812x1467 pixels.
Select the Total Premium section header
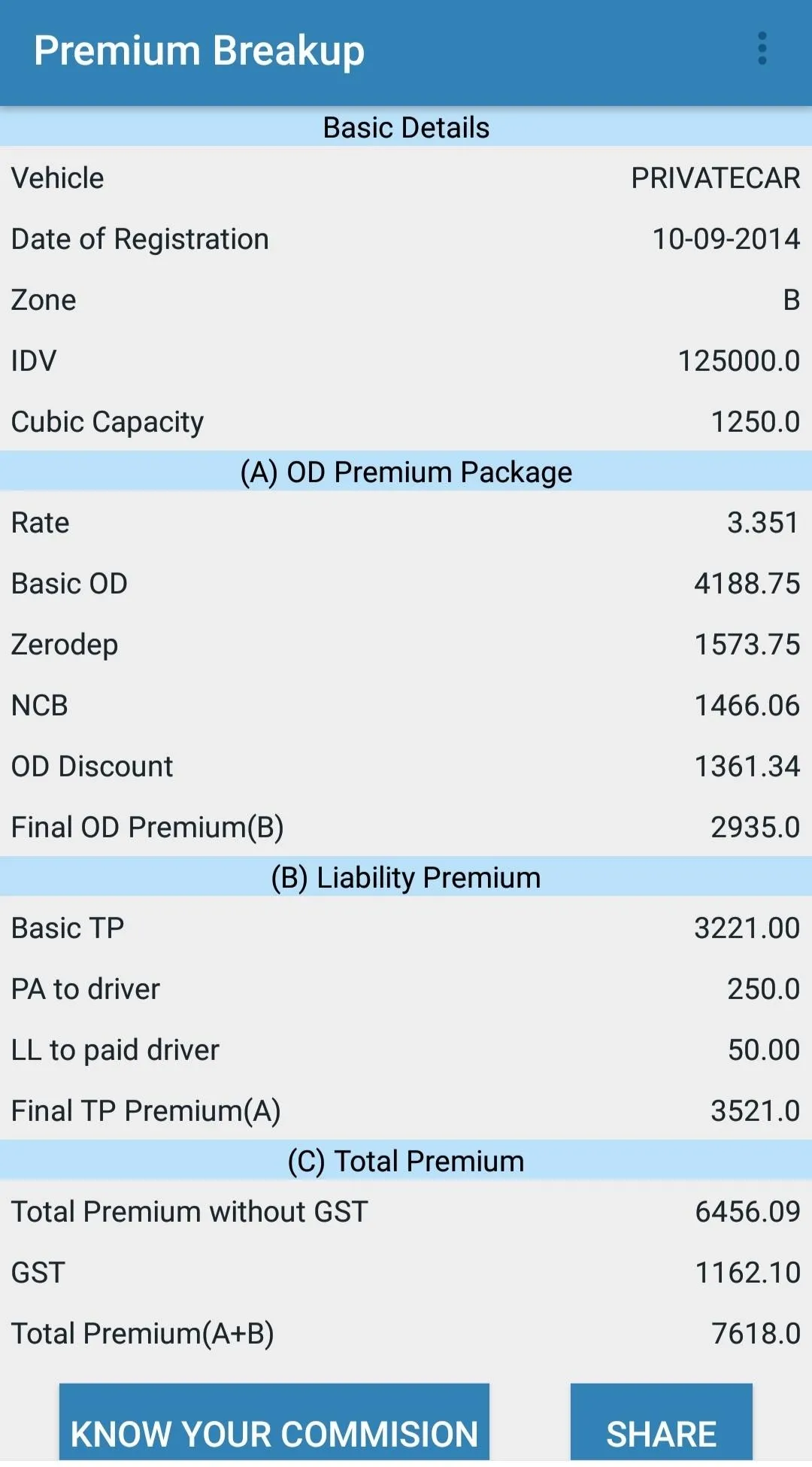pos(406,1162)
